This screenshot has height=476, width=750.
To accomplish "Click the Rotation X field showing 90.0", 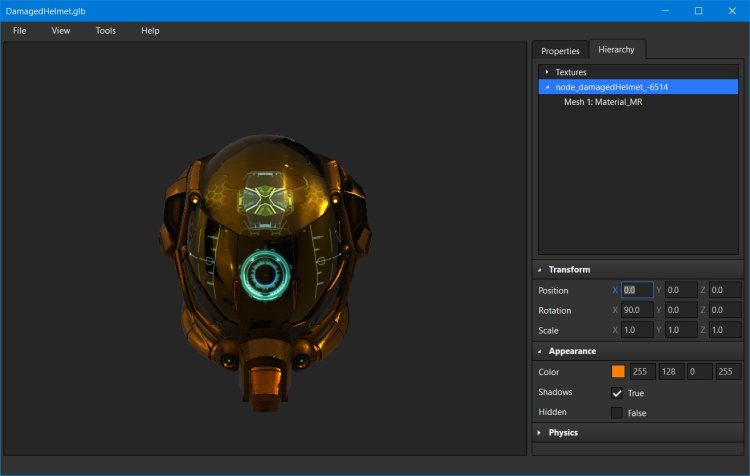I will [637, 310].
